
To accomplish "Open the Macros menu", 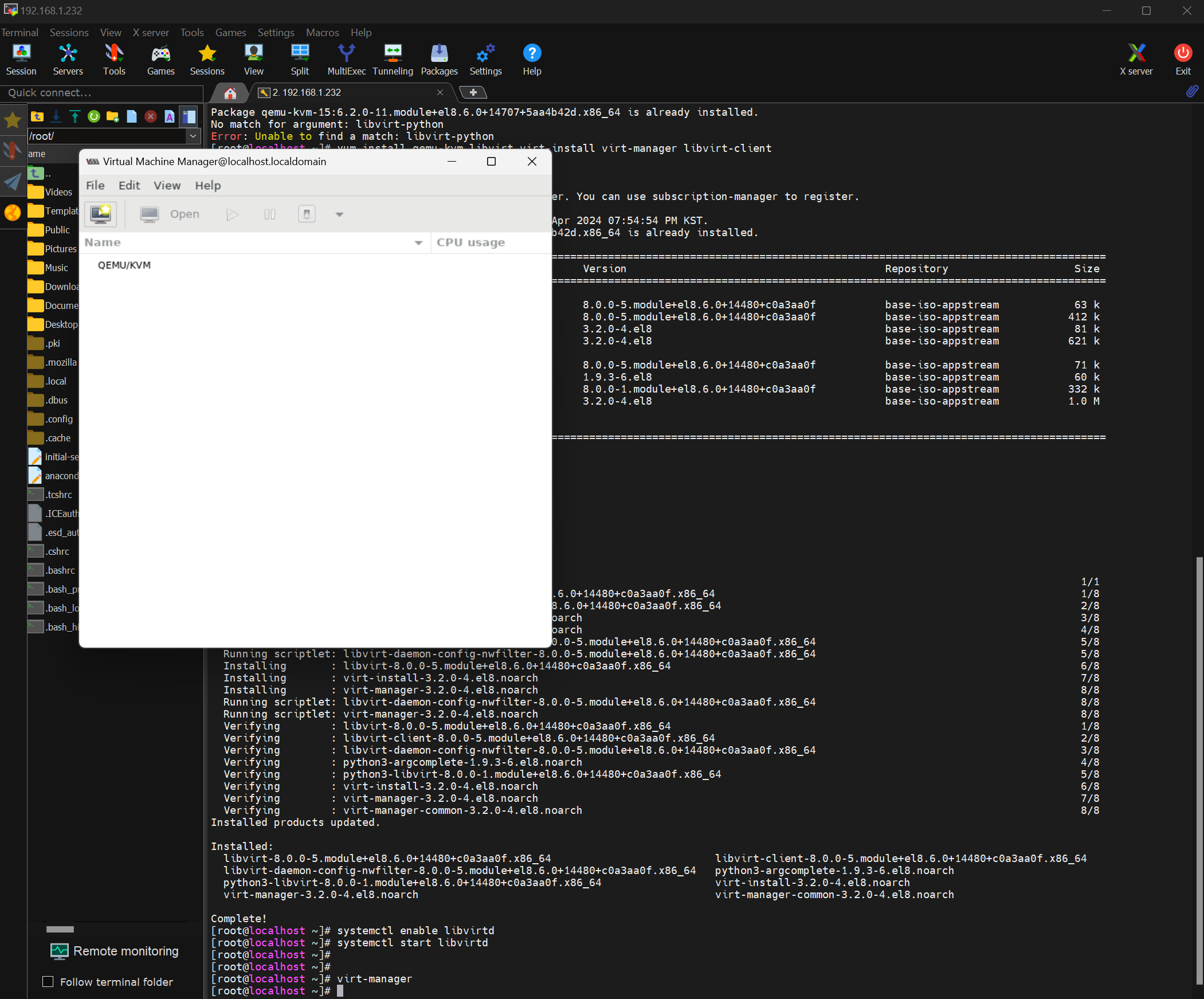I will [322, 33].
